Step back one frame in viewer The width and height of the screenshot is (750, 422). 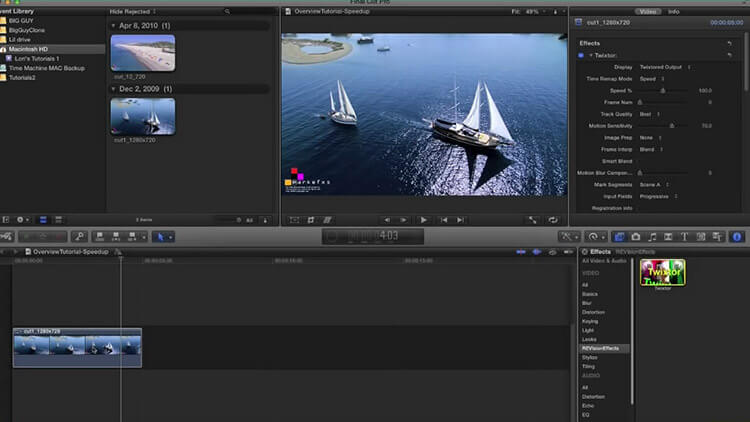pyautogui.click(x=387, y=220)
